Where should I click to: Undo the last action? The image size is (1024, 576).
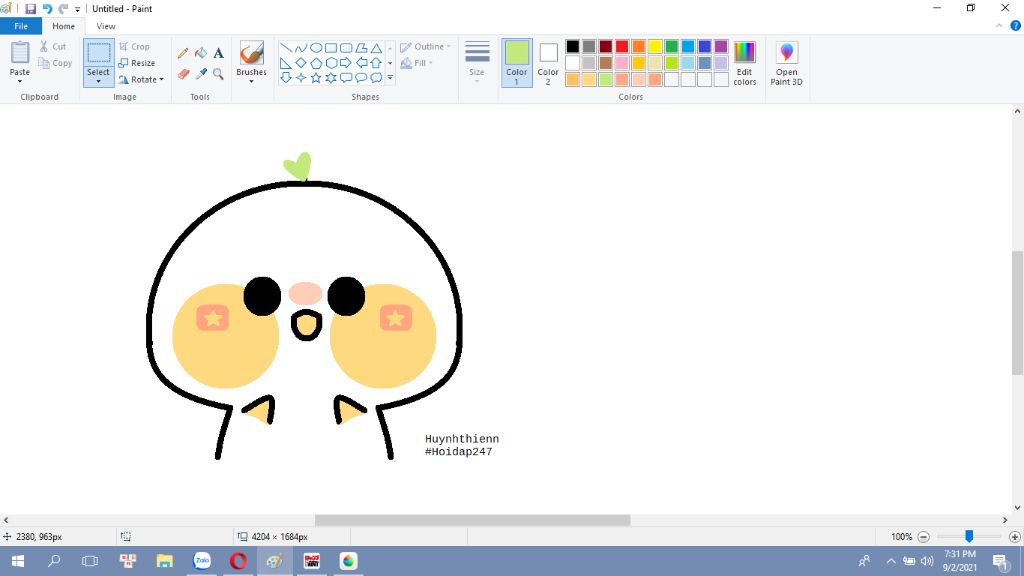(x=47, y=8)
